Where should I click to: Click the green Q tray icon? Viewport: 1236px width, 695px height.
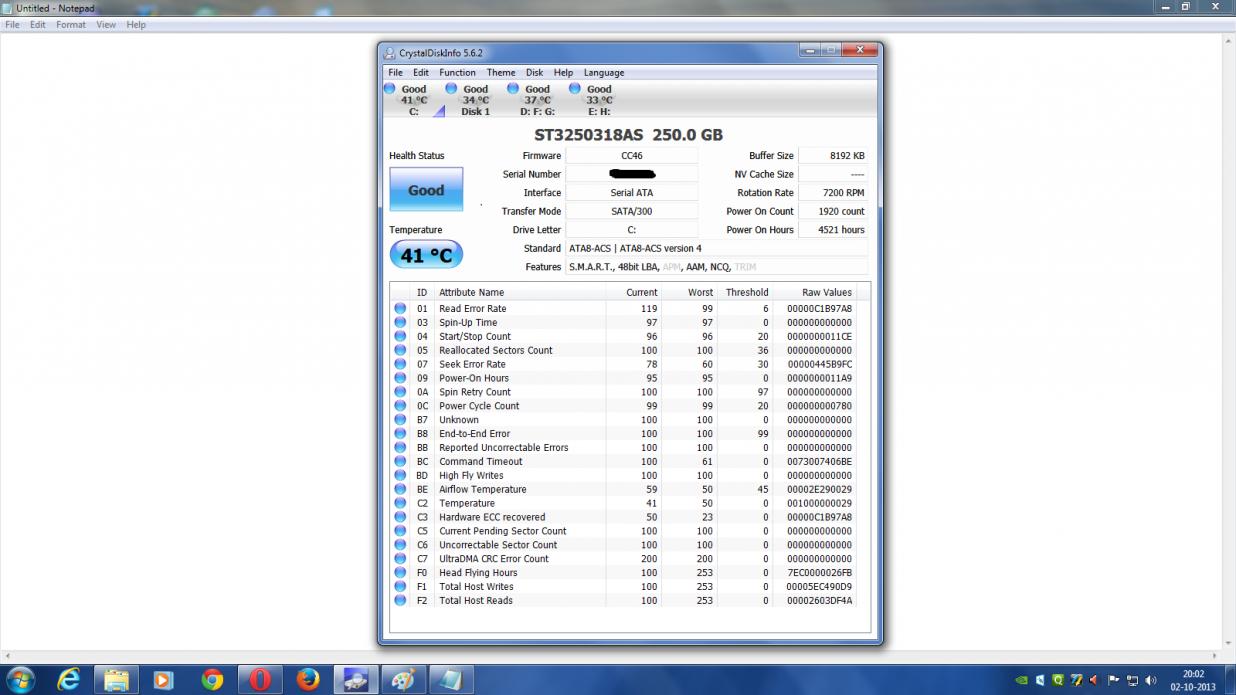[x=1058, y=681]
